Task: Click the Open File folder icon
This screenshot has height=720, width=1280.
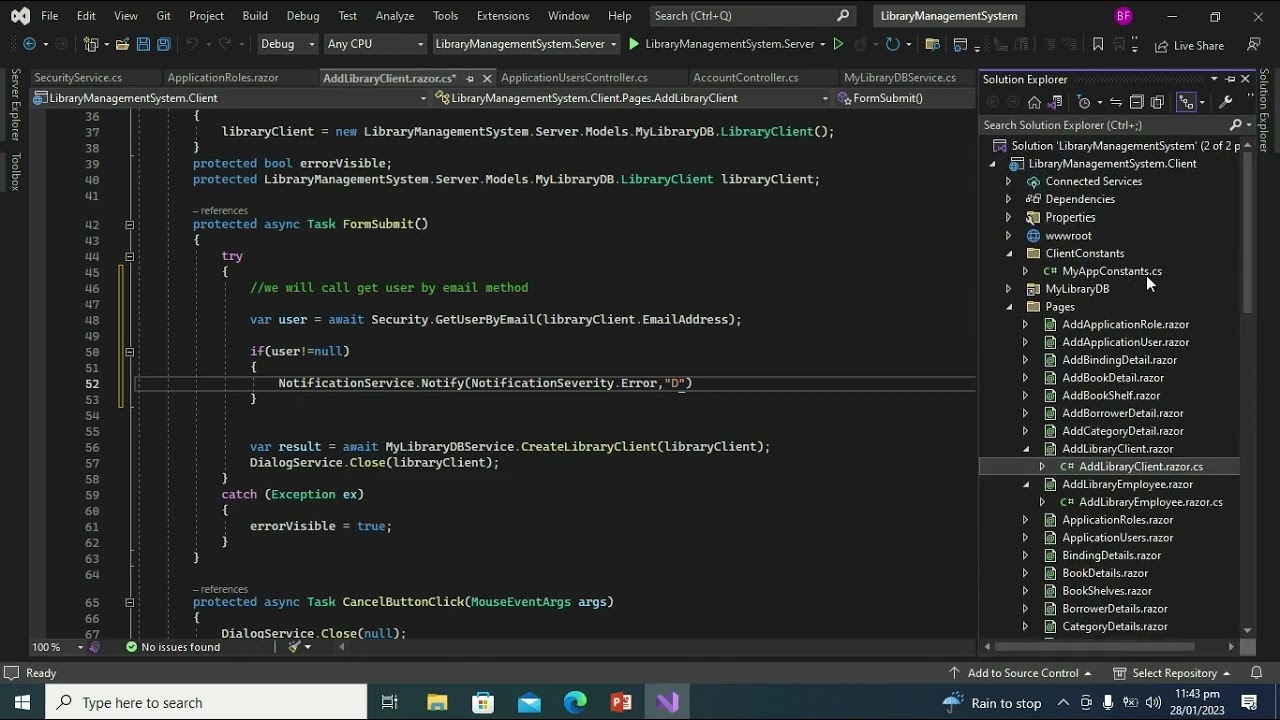Action: tap(122, 44)
